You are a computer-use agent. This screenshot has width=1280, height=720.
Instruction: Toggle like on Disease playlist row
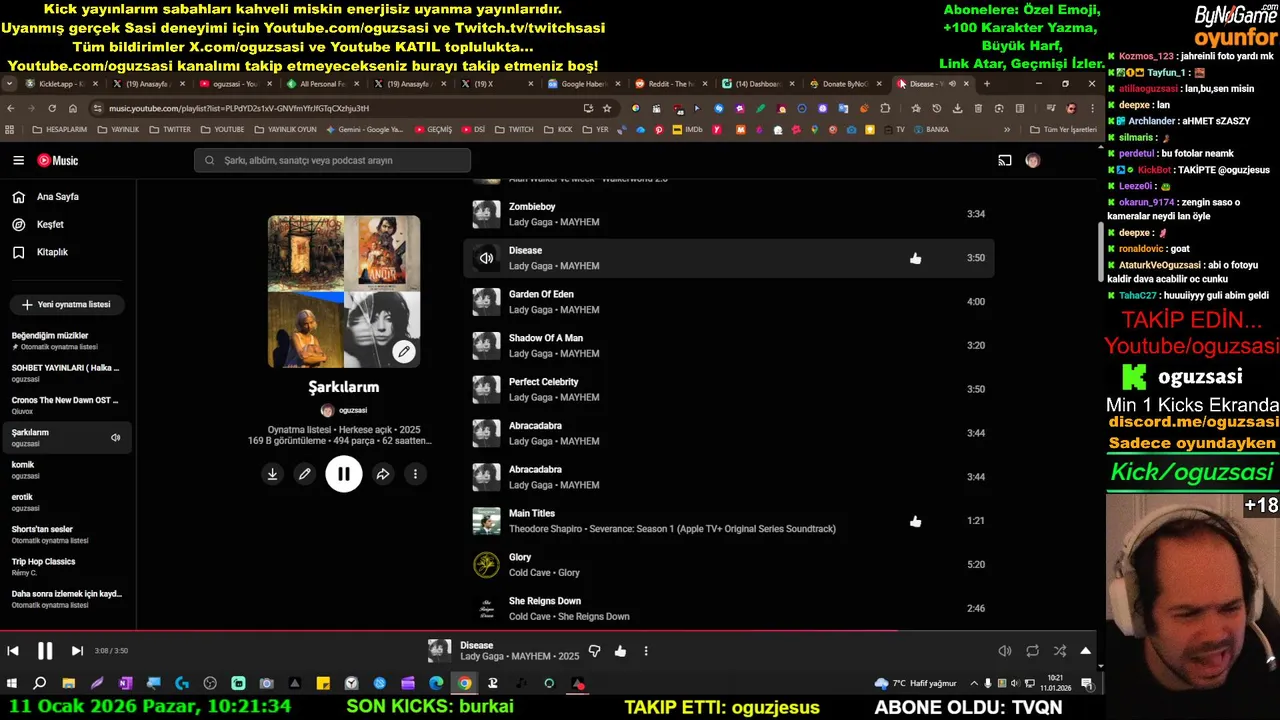point(915,258)
